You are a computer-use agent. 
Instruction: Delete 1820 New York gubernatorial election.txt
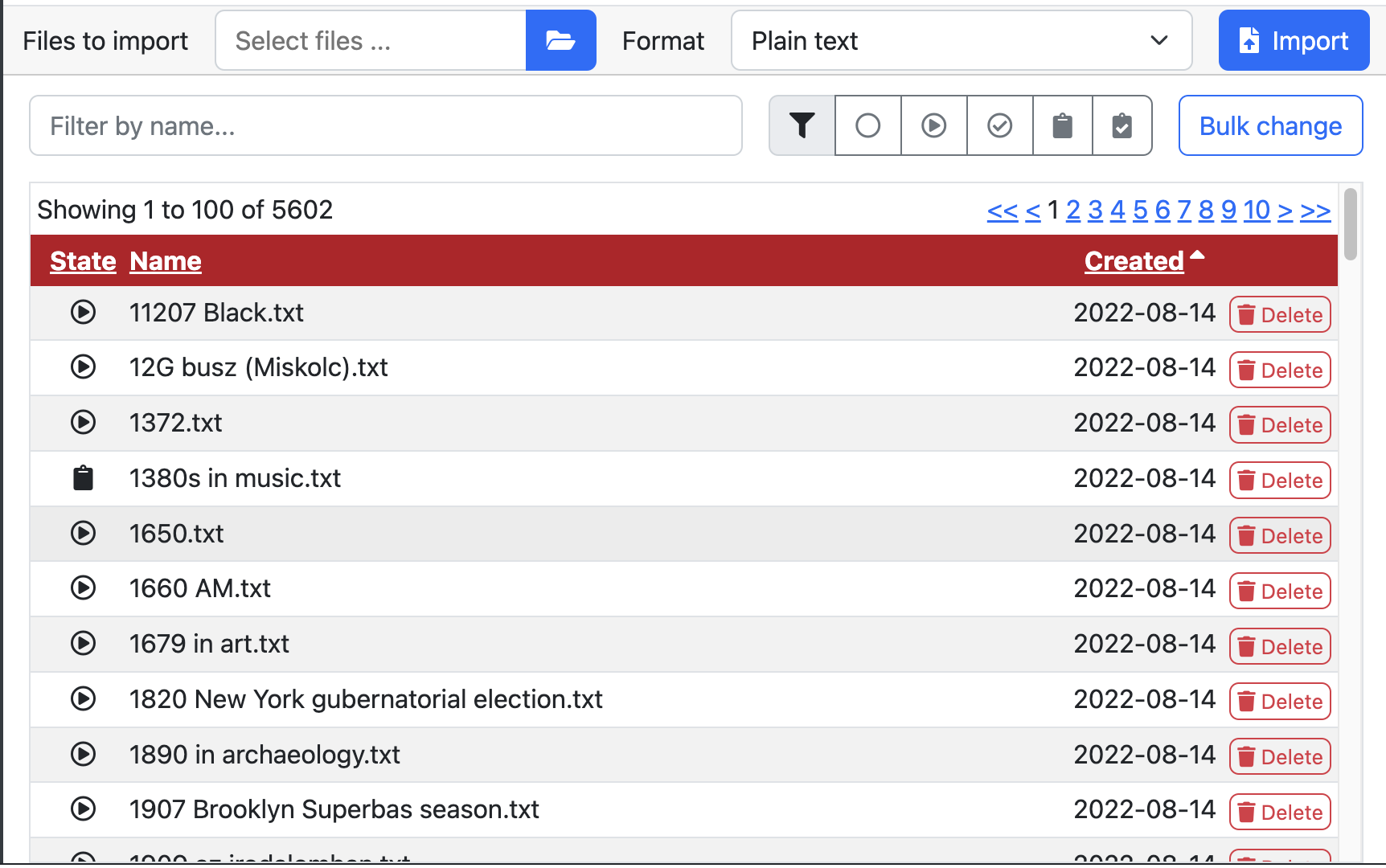click(x=1280, y=701)
